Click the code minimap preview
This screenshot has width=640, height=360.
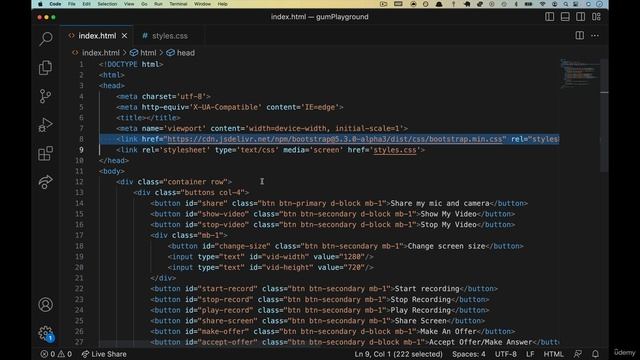[x=579, y=73]
